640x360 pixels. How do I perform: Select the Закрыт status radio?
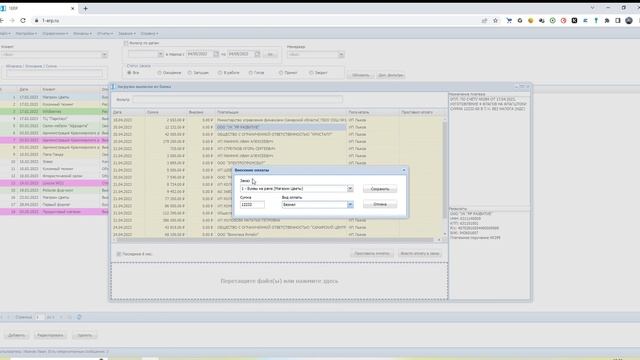click(311, 73)
